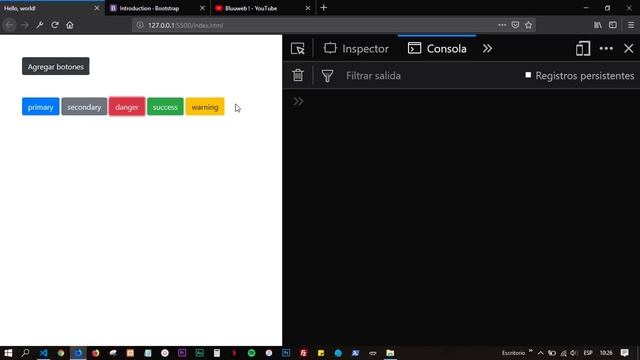Open File Explorer from the taskbar
Image resolution: width=640 pixels, height=360 pixels.
pyautogui.click(x=390, y=353)
